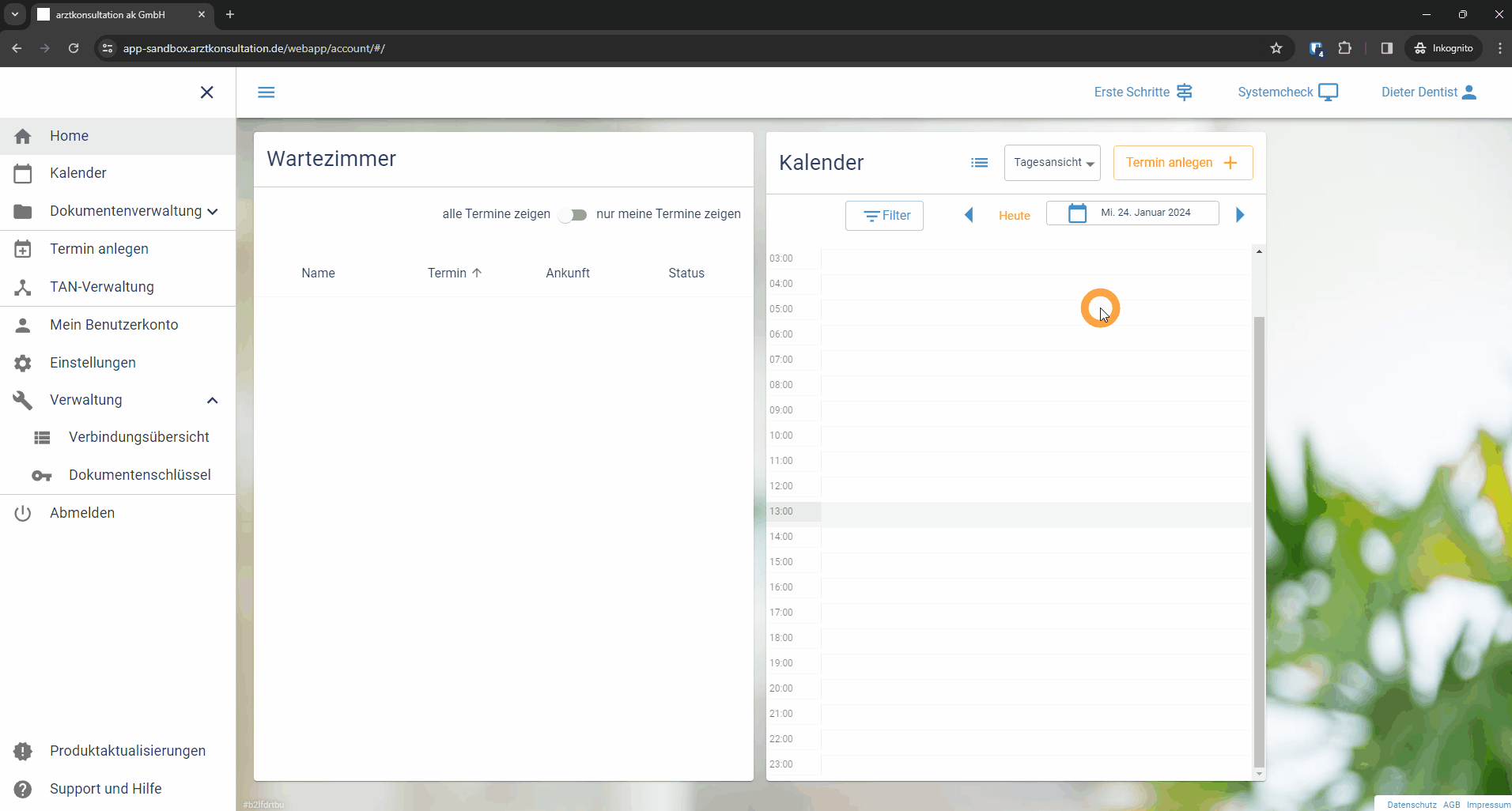1512x811 pixels.
Task: Toggle nur meine Termine zeigen switch
Action: tap(573, 215)
